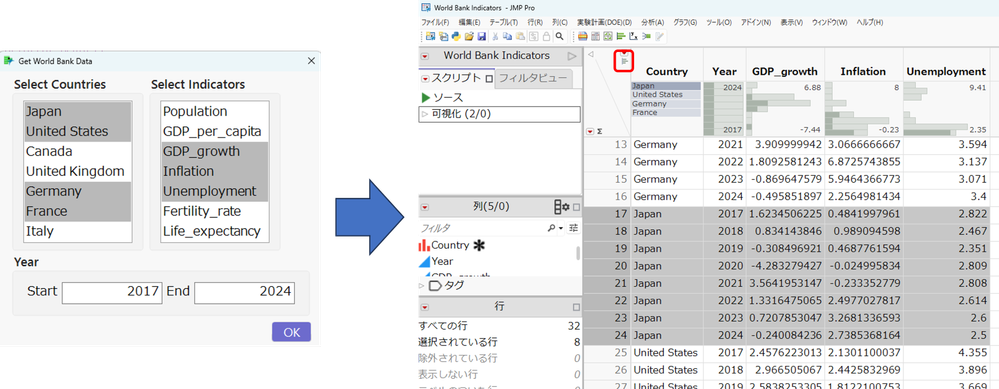The width and height of the screenshot is (999, 389).
Task: Switch to the フィルタビュー tab
Action: [x=533, y=78]
